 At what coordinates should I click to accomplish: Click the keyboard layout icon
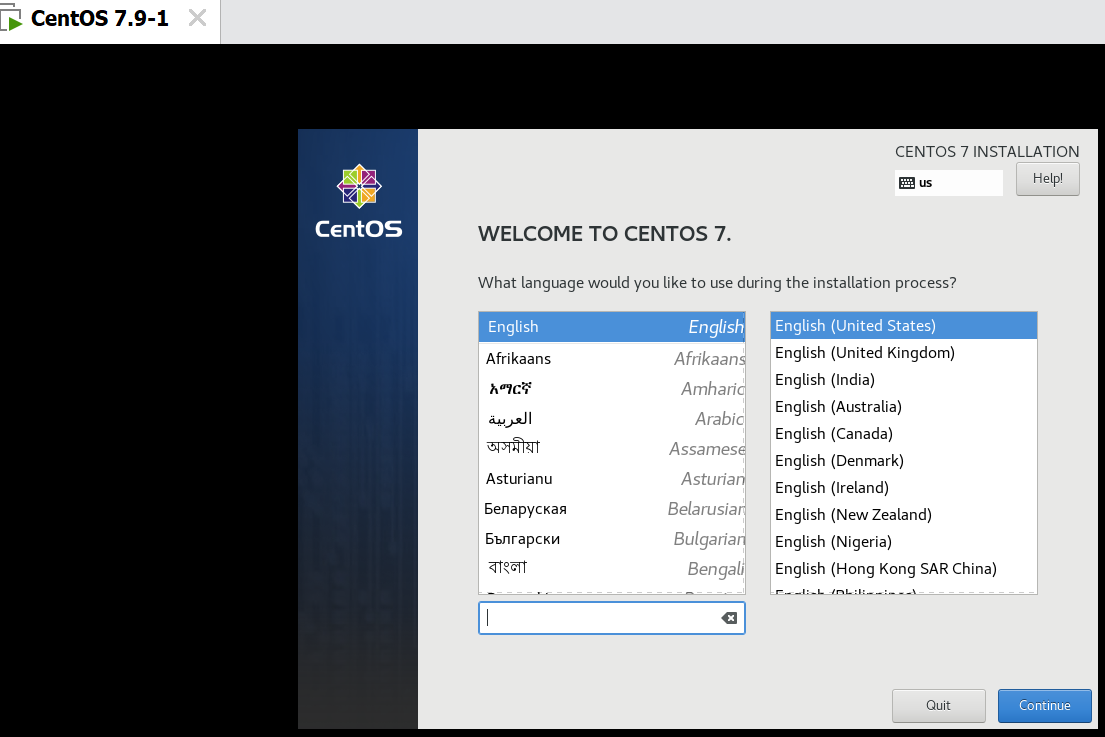click(x=907, y=183)
